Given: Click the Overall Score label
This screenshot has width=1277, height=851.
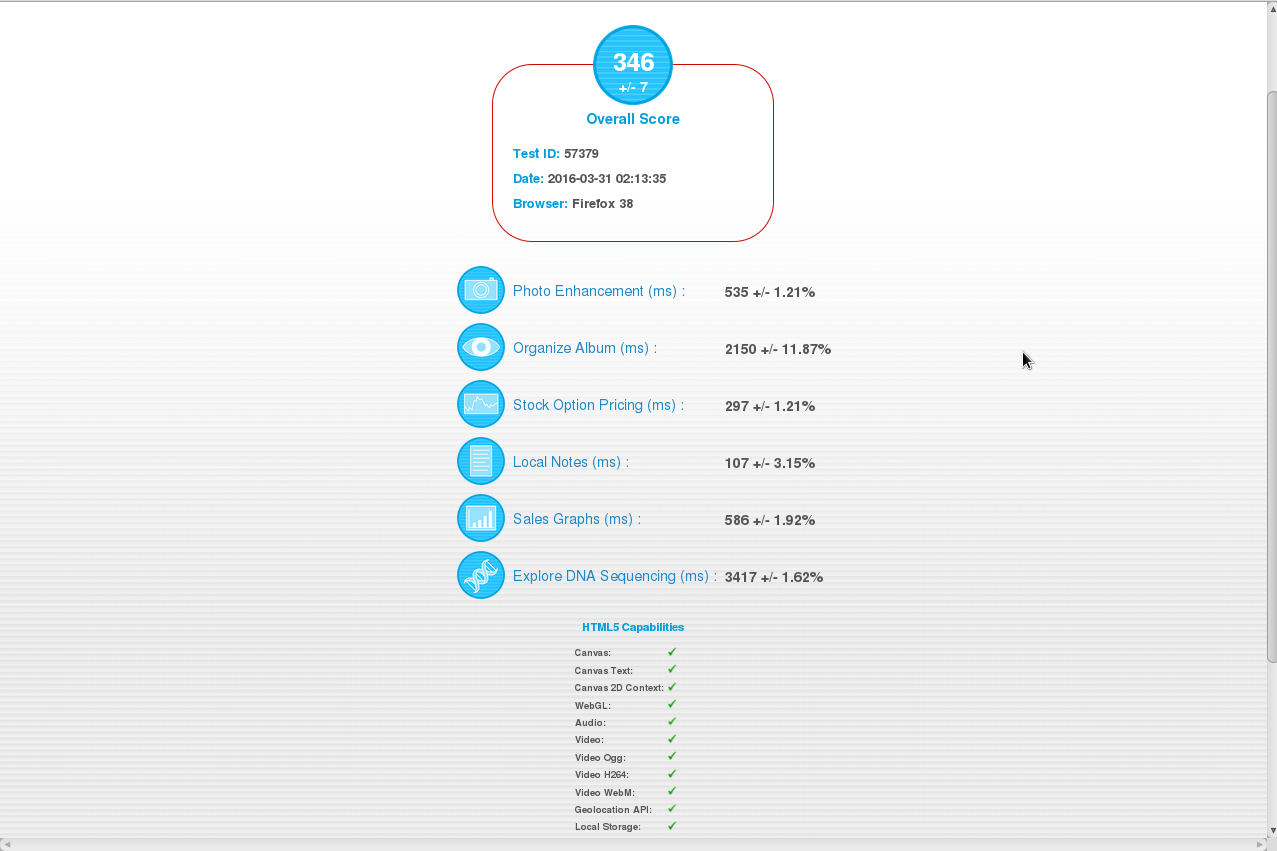Looking at the screenshot, I should pos(633,119).
